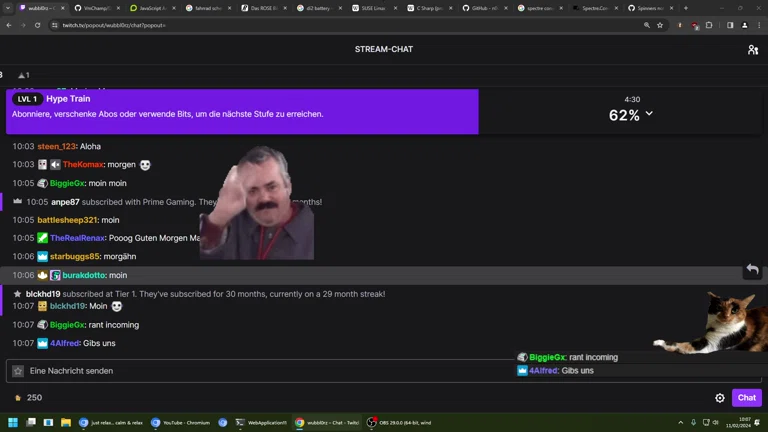This screenshot has width=768, height=432.
Task: Click green badge next to TheRealRenax
Action: pos(43,238)
